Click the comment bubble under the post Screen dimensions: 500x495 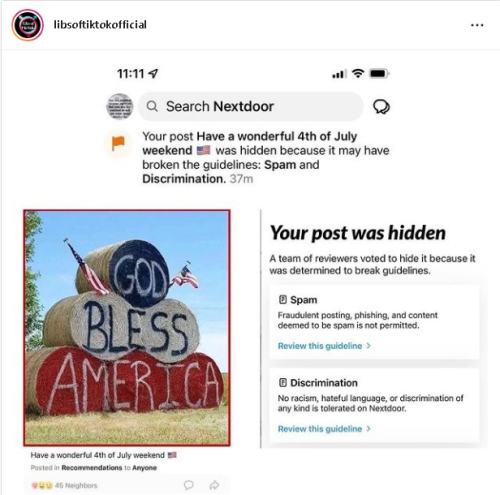coord(189,485)
